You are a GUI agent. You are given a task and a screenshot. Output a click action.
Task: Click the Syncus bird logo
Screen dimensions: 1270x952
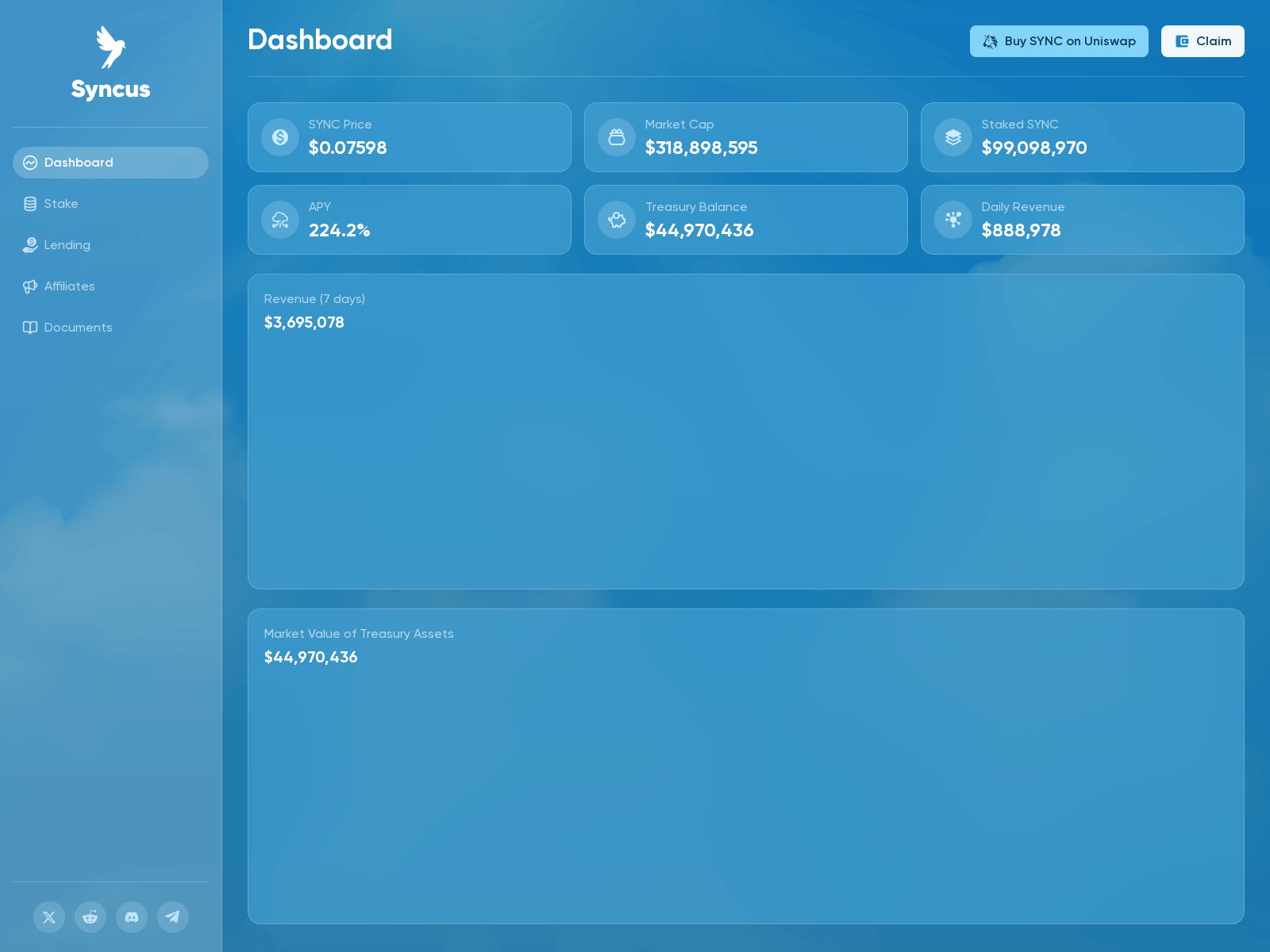[111, 48]
